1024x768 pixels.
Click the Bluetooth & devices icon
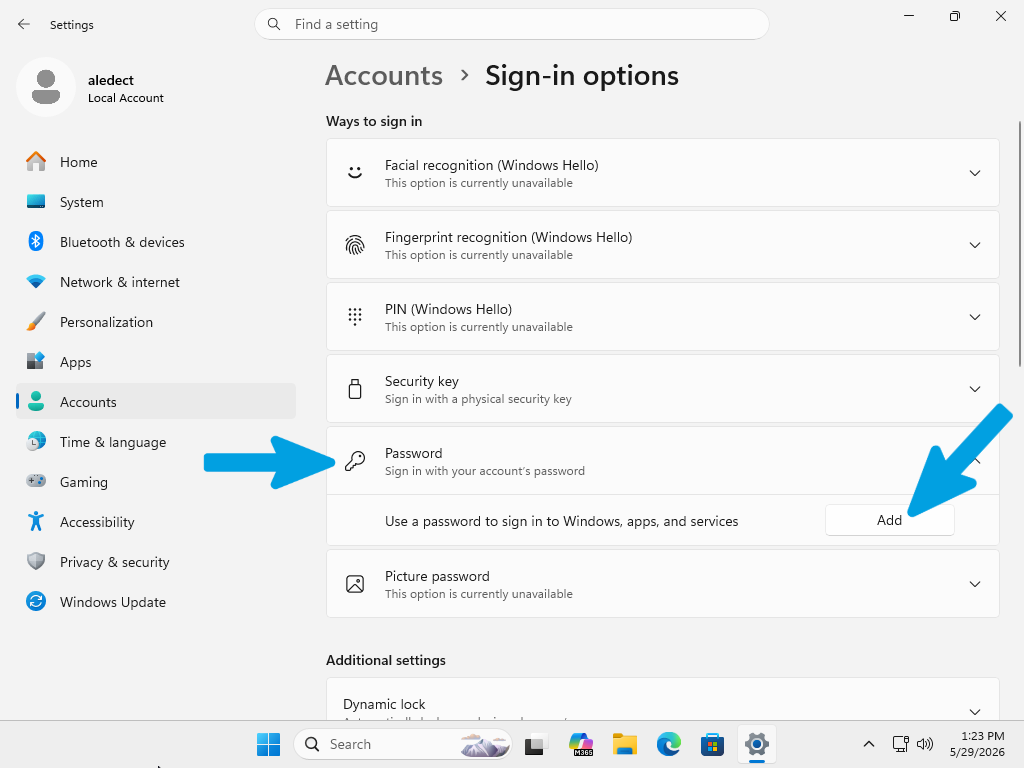pyautogui.click(x=36, y=242)
